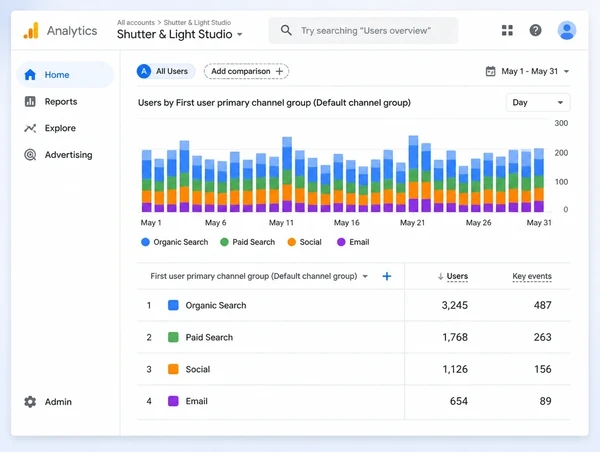Click the green Paid Search row swatch
Screen dimensions: 600x452
(x=173, y=337)
